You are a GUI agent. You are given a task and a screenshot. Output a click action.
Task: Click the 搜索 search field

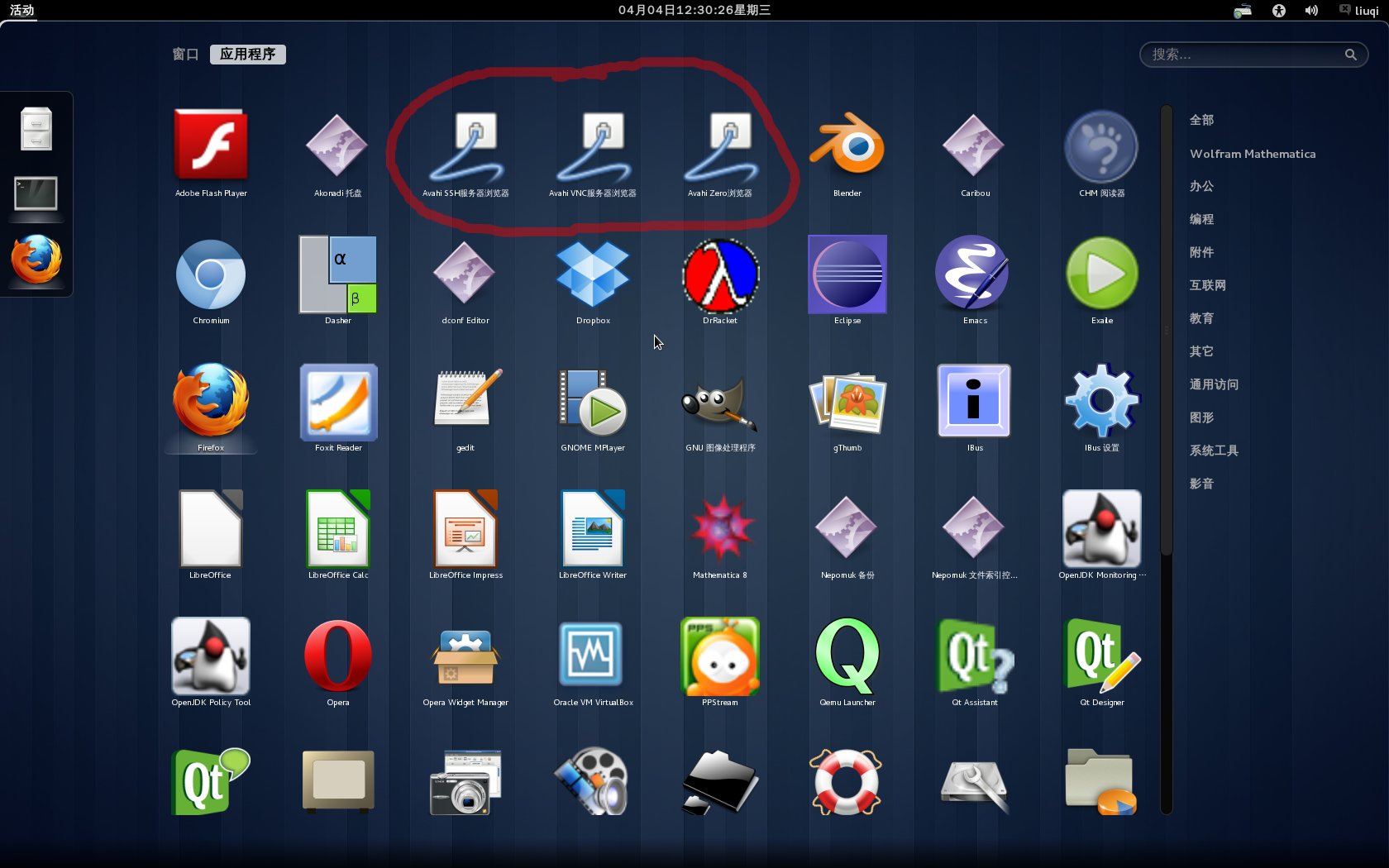click(x=1253, y=55)
